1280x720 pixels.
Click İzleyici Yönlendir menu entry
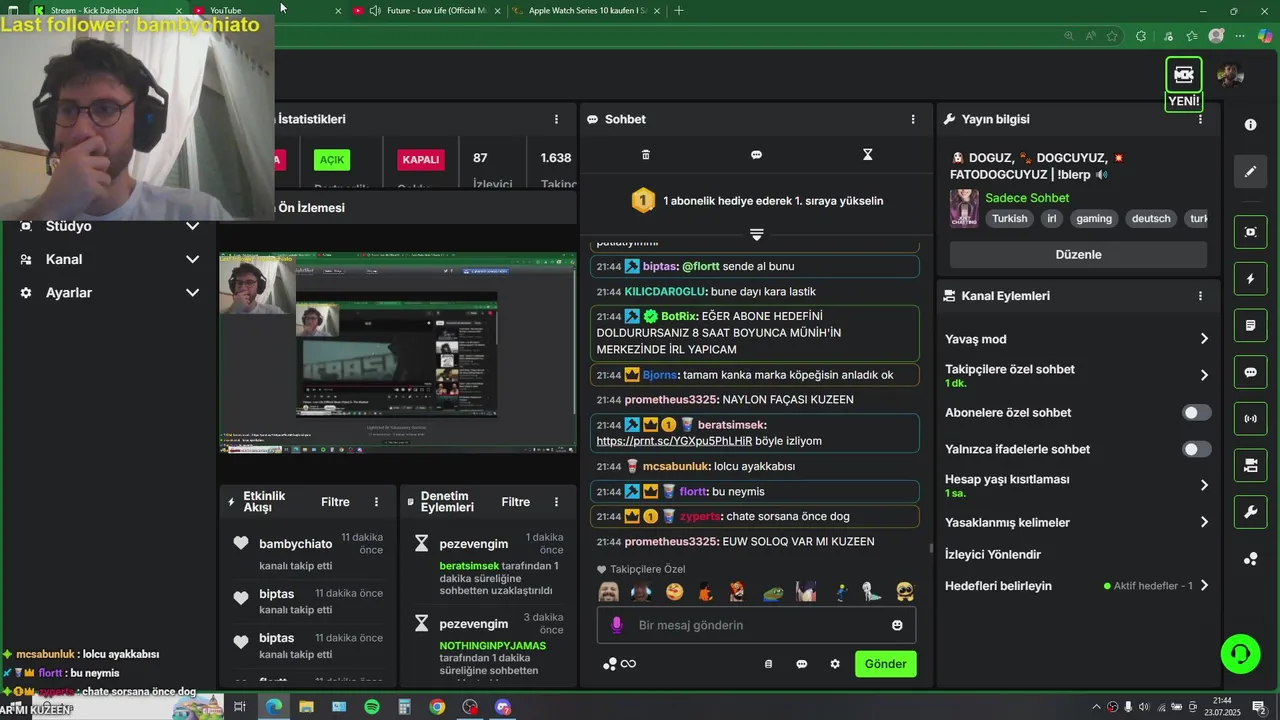(993, 554)
